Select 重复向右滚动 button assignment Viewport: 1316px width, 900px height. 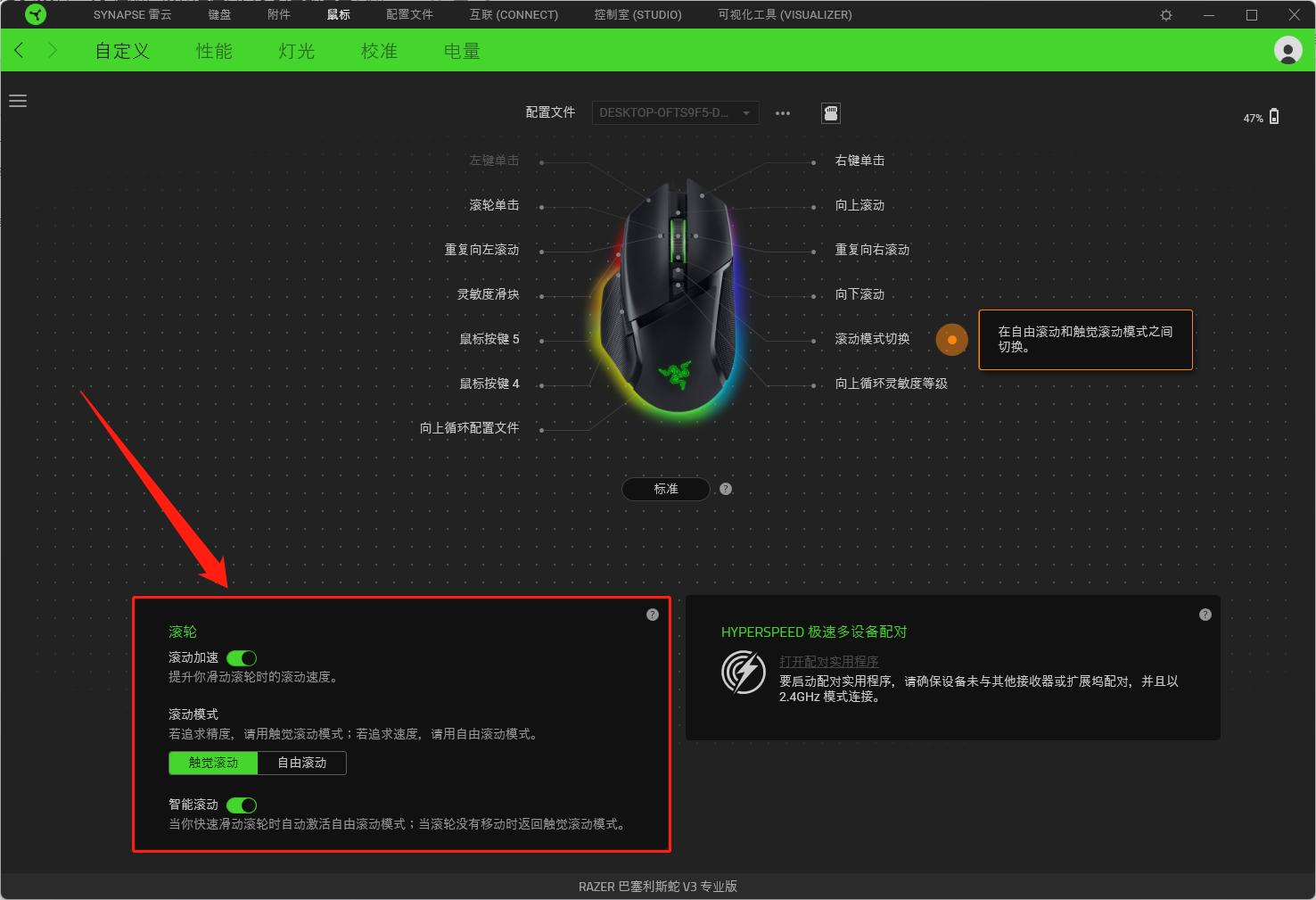click(x=872, y=250)
